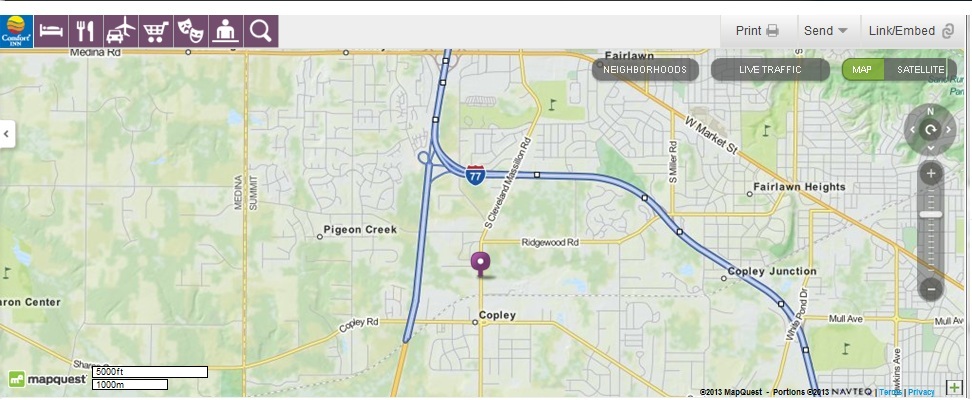The image size is (972, 400).
Task: Open transportation car and plane icon
Action: (x=121, y=32)
